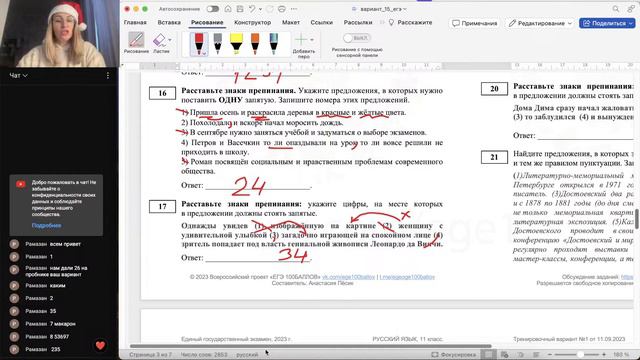Select the gray pencil

pyautogui.click(x=218, y=44)
